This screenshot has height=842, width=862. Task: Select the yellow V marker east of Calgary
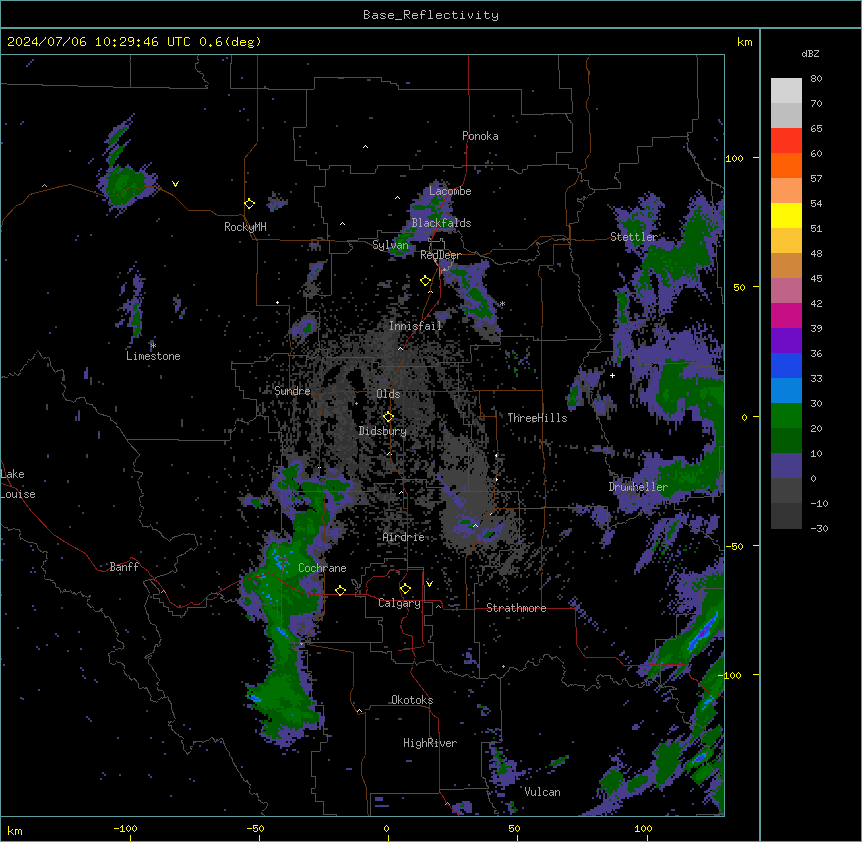click(429, 584)
